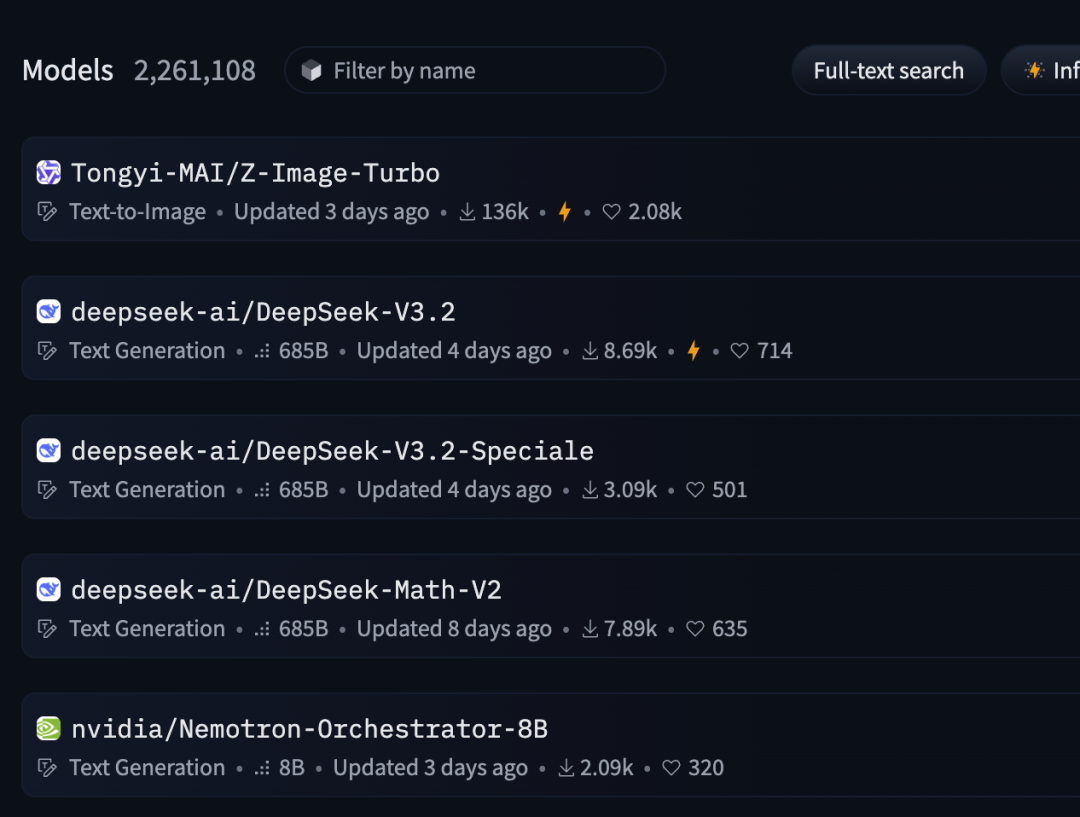The image size is (1080, 817).
Task: Click the Text-to-Image task icon
Action: click(46, 212)
